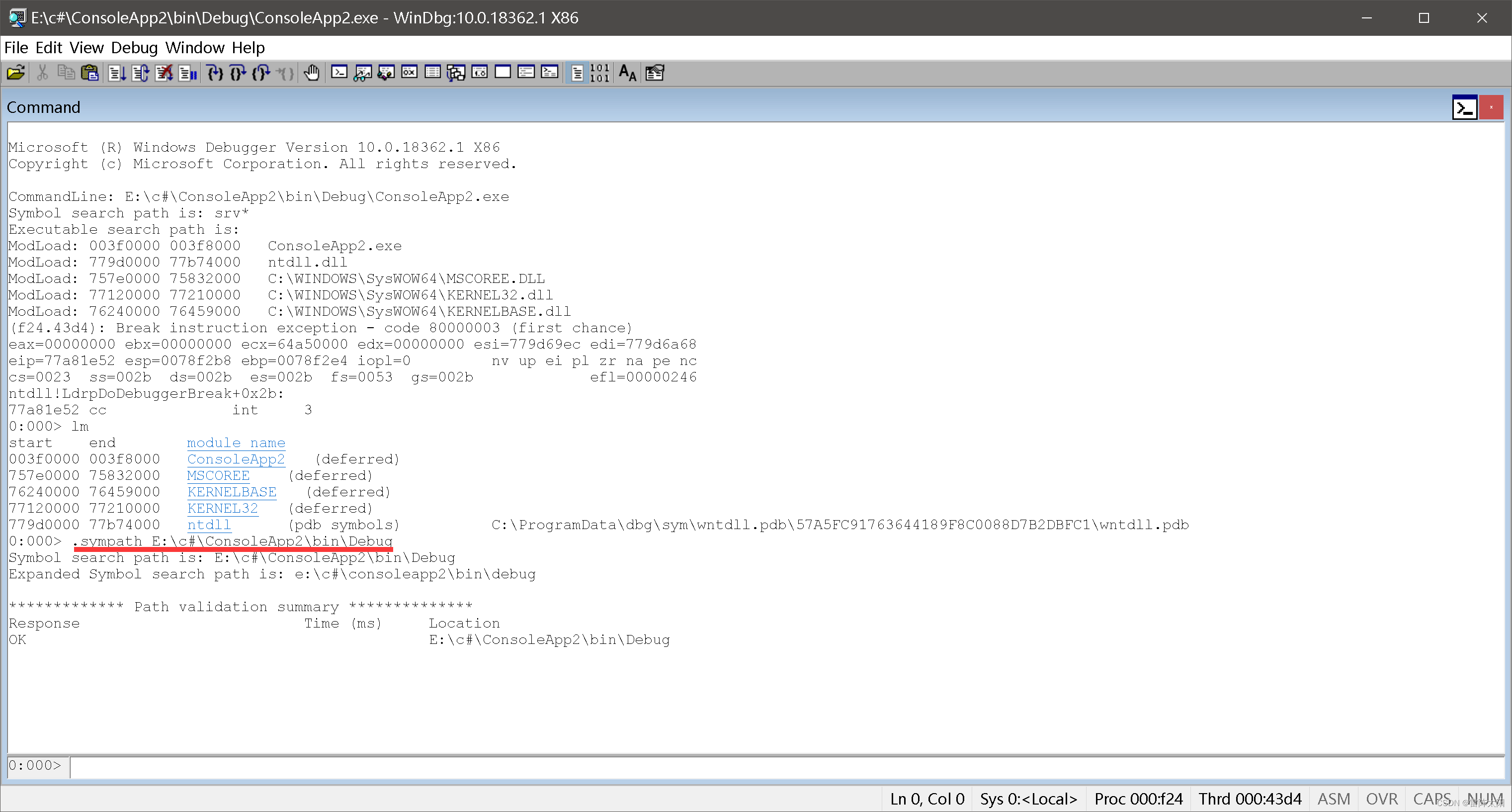Enable Source mode on toggle button

coord(577,73)
